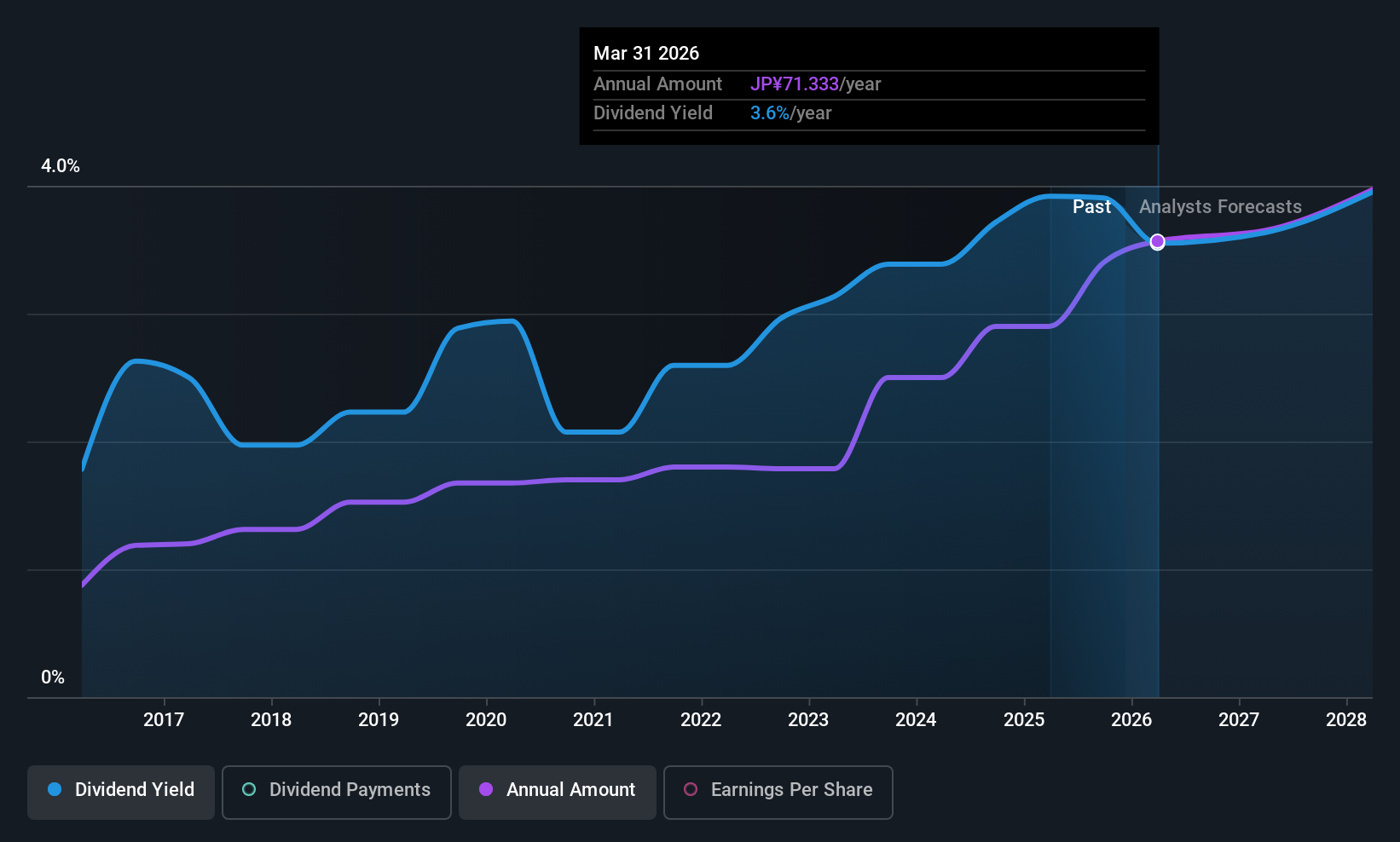
Task: Click the 4.0% y-axis label
Action: 61,166
